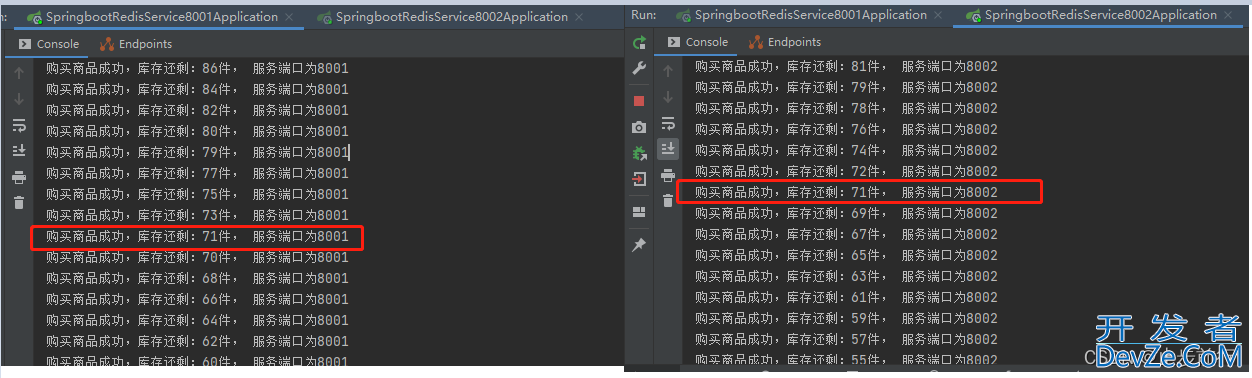Open Console tab in left window
Viewport: 1252px width, 378px height.
[49, 44]
